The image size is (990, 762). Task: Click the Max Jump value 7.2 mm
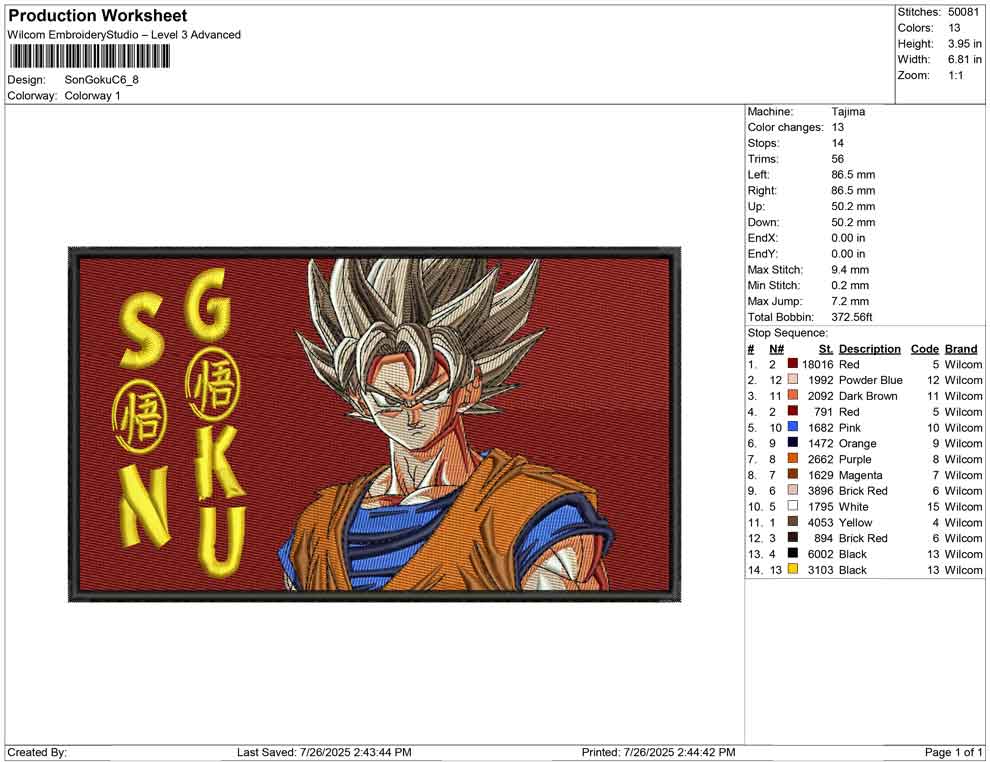coord(850,301)
